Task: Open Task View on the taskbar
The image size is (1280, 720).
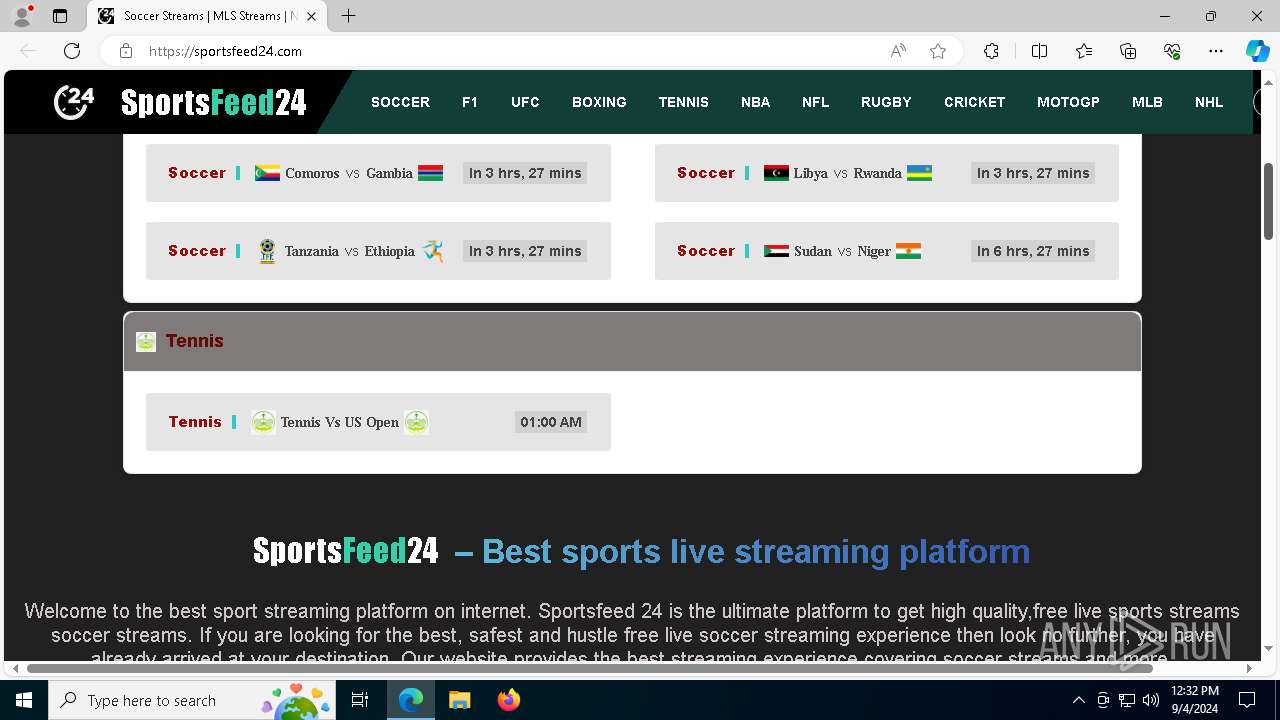Action: pyautogui.click(x=360, y=700)
